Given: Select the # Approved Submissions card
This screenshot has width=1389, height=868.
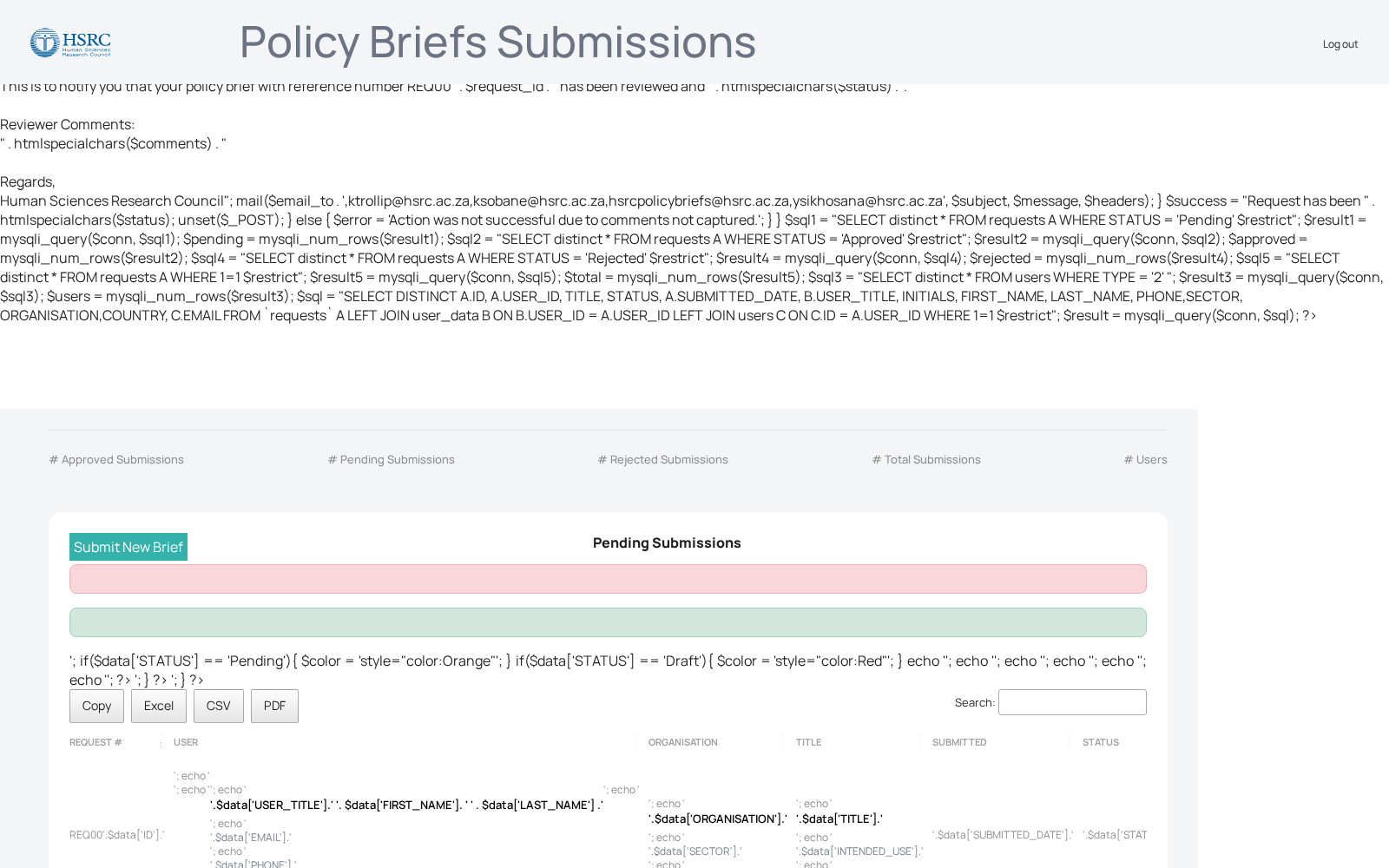Looking at the screenshot, I should [x=116, y=460].
